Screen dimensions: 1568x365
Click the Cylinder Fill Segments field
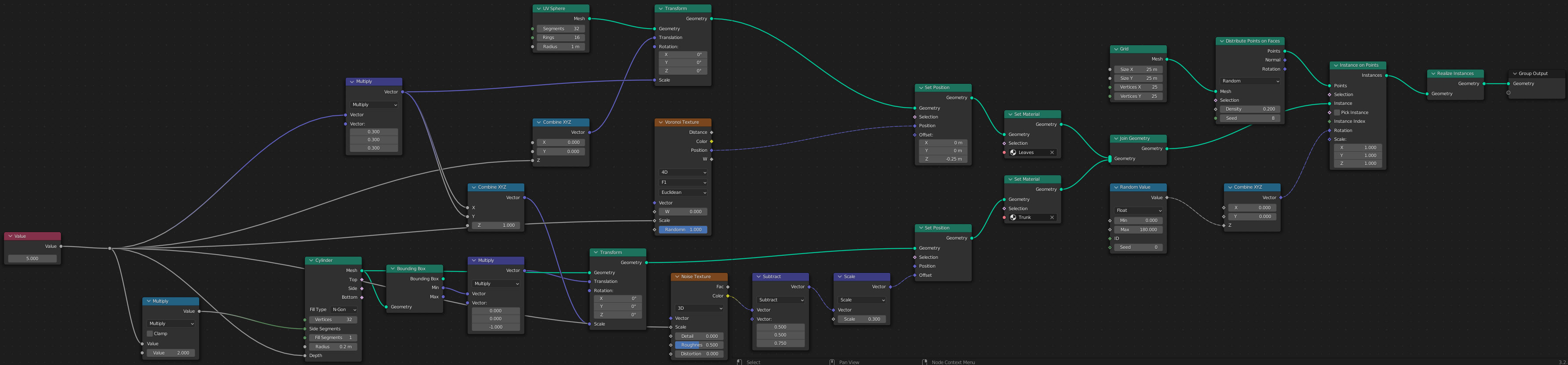(333, 338)
